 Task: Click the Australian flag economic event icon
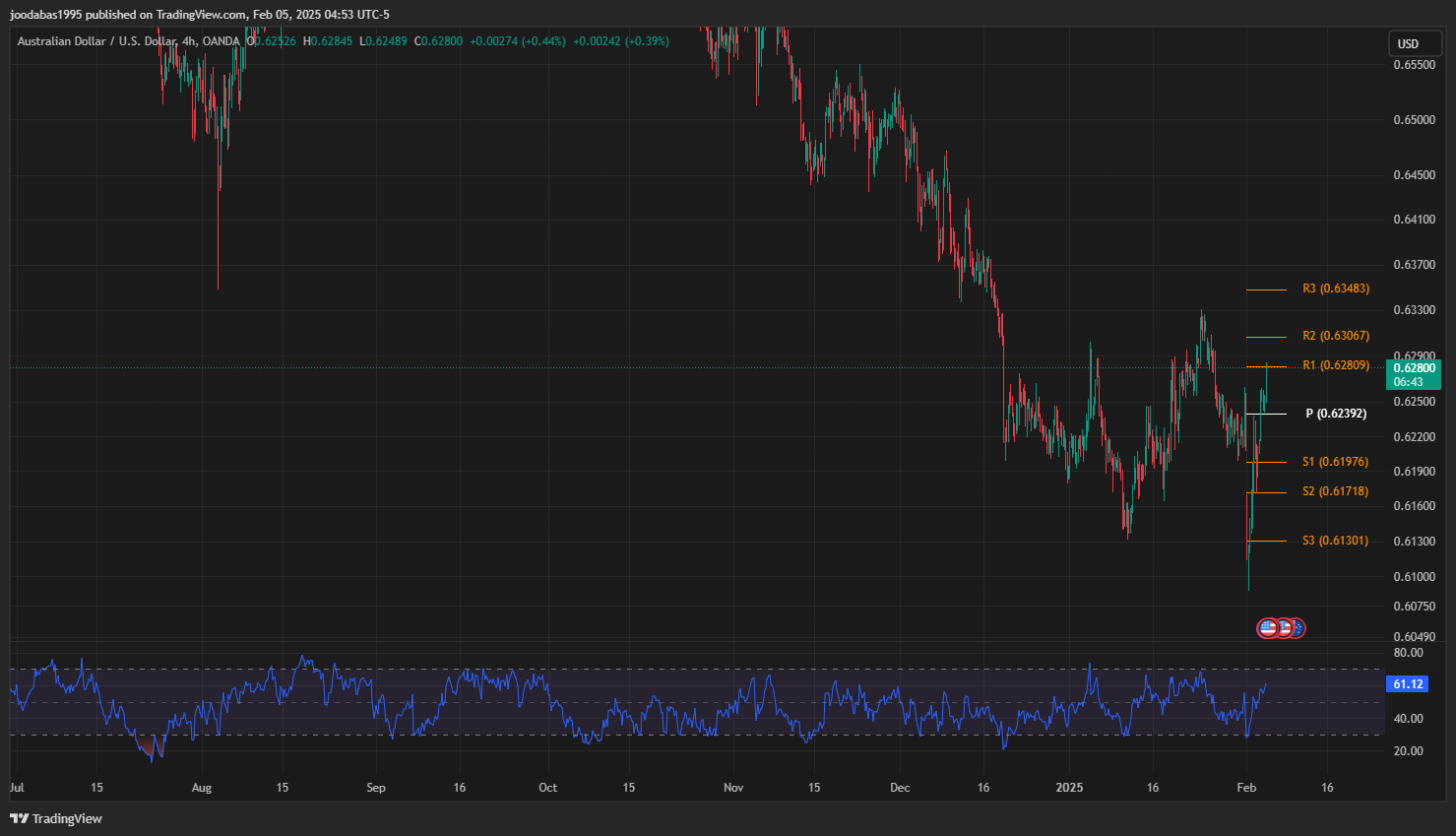tap(1297, 627)
